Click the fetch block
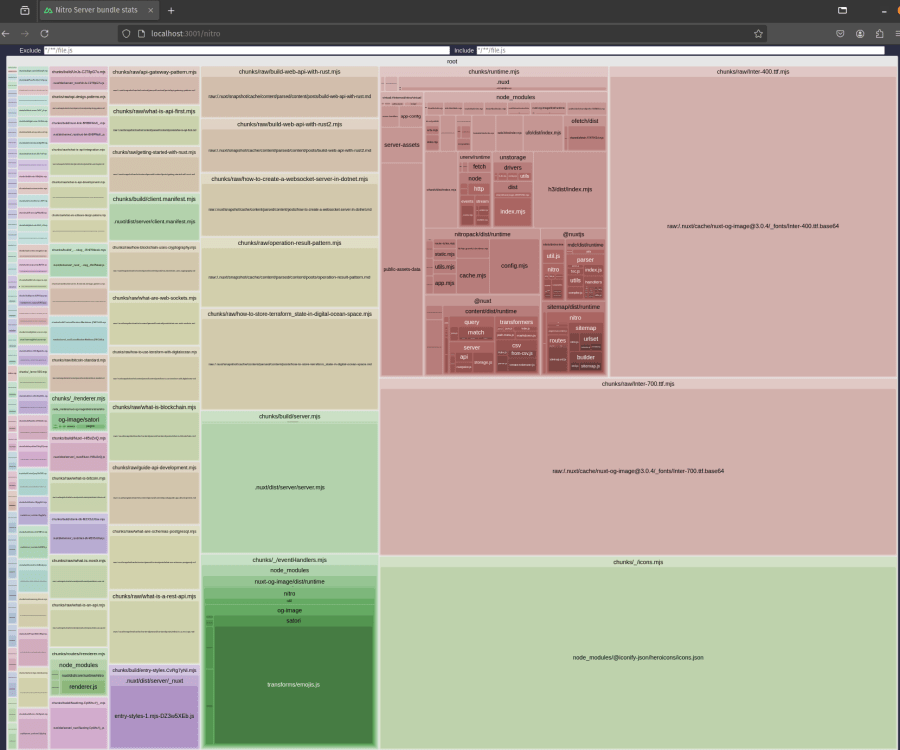This screenshot has height=750, width=900. (479, 166)
